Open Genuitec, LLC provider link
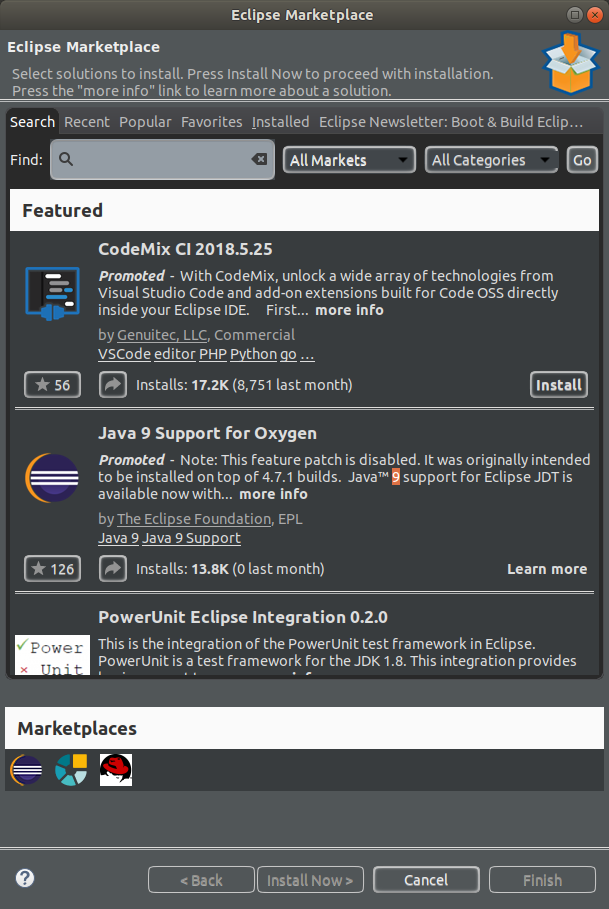Viewport: 609px width, 909px height. (x=162, y=335)
